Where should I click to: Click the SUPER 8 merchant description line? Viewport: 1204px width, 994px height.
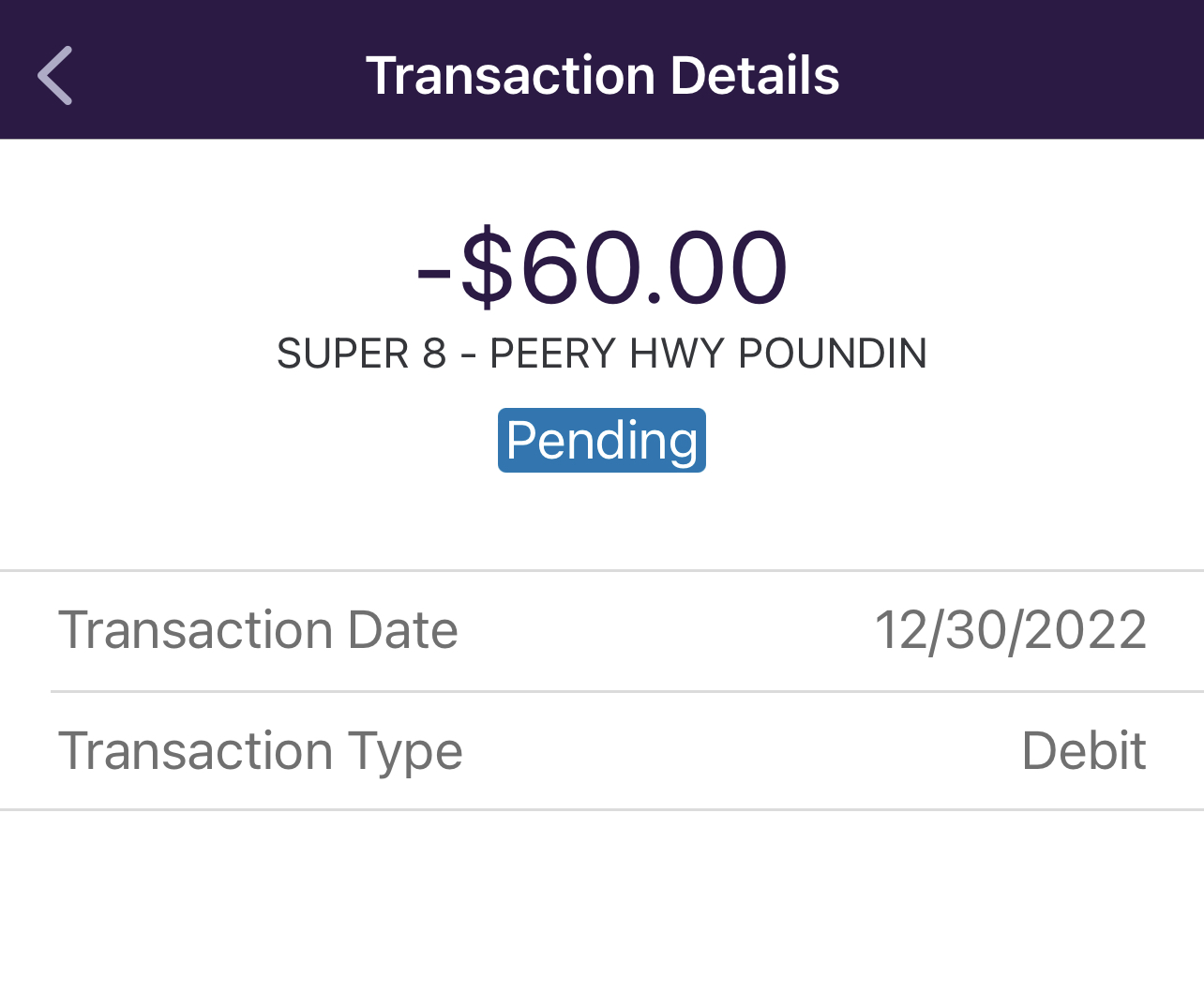pyautogui.click(x=602, y=354)
